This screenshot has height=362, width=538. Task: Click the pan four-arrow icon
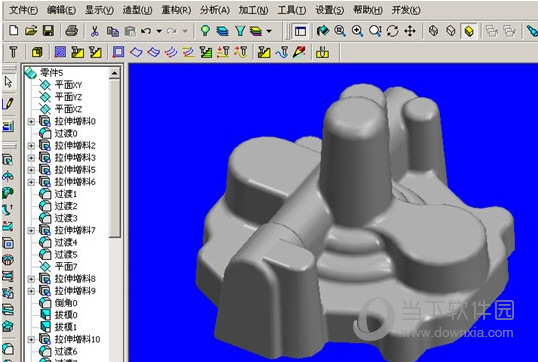[x=410, y=31]
